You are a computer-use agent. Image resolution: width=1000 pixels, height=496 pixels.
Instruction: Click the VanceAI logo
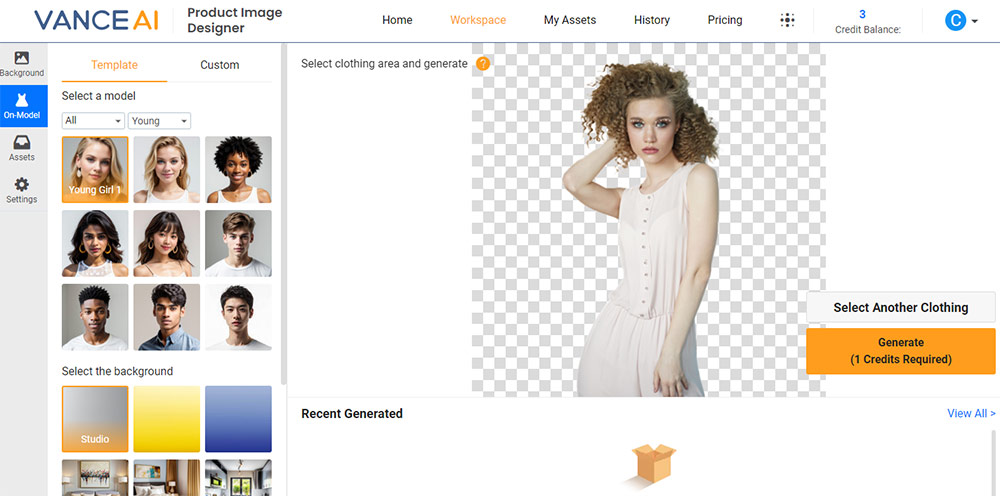point(96,20)
